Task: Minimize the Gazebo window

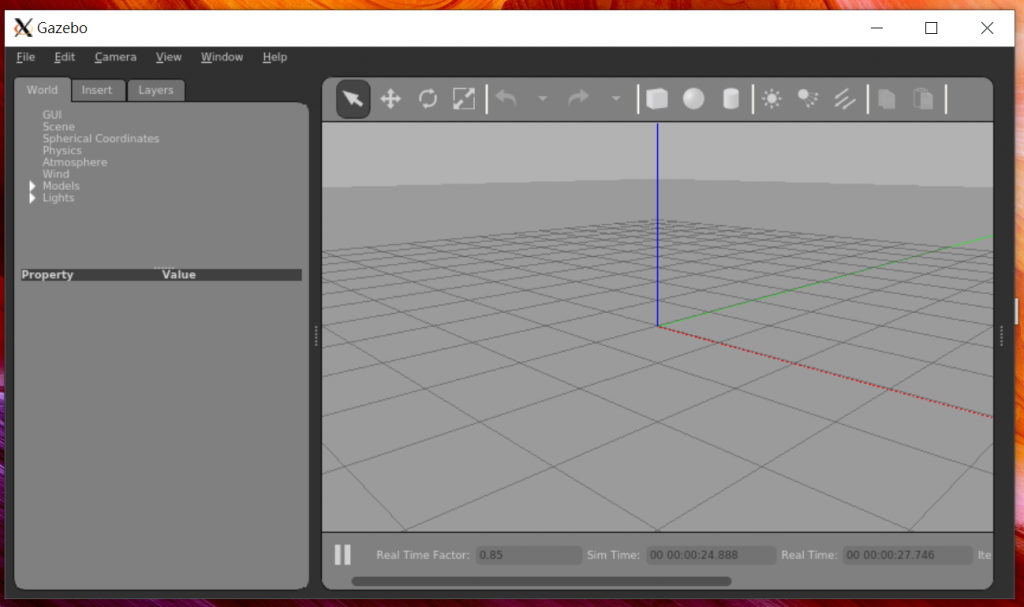Action: [x=876, y=28]
